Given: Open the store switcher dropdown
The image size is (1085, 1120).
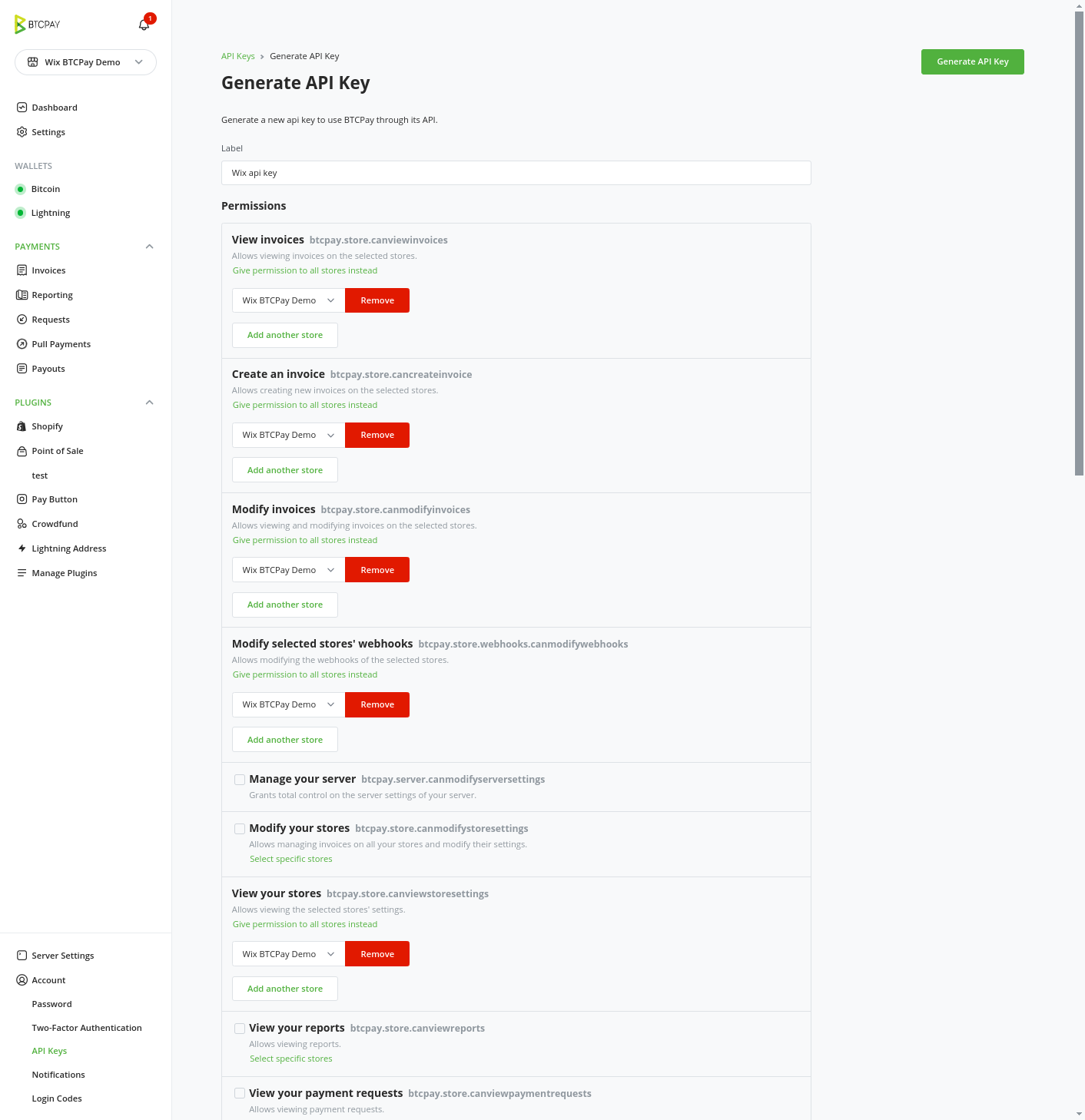Looking at the screenshot, I should coord(85,62).
